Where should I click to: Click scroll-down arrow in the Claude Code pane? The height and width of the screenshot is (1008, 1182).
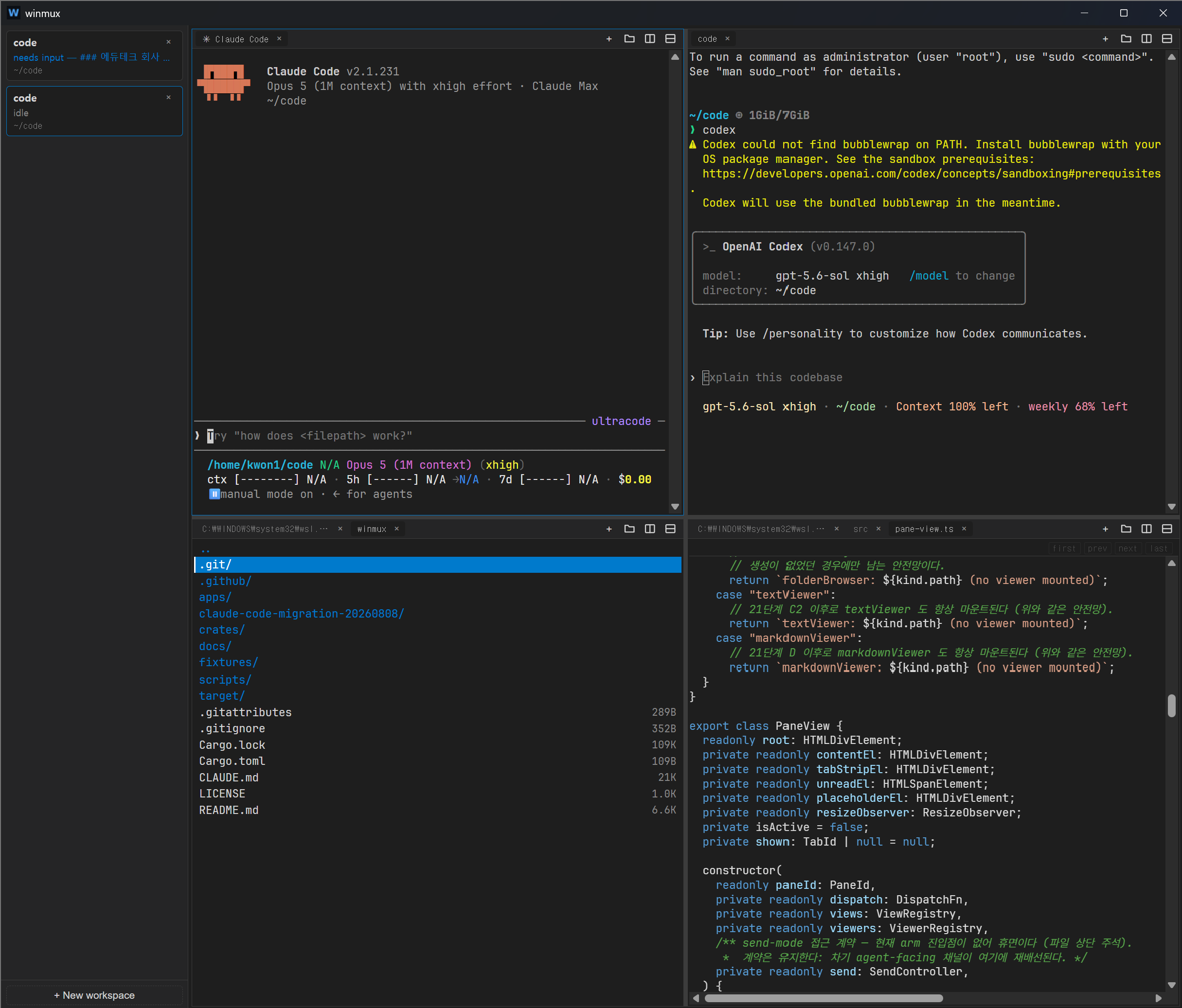(675, 506)
